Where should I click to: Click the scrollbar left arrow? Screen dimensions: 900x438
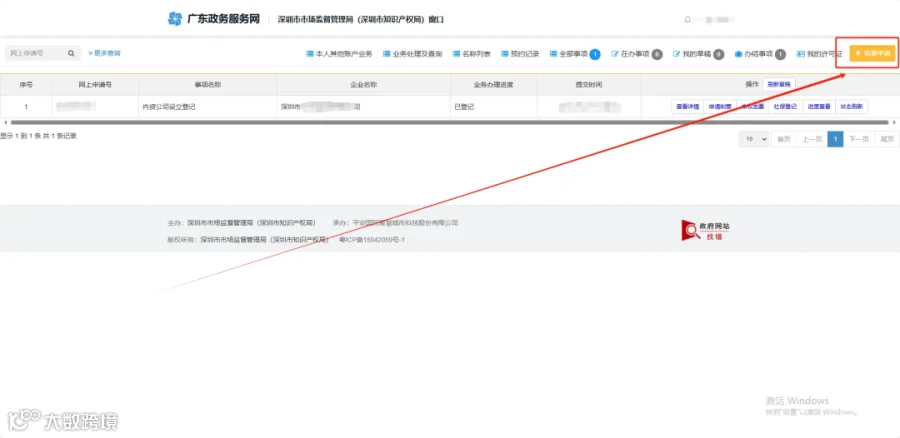(x=5, y=122)
